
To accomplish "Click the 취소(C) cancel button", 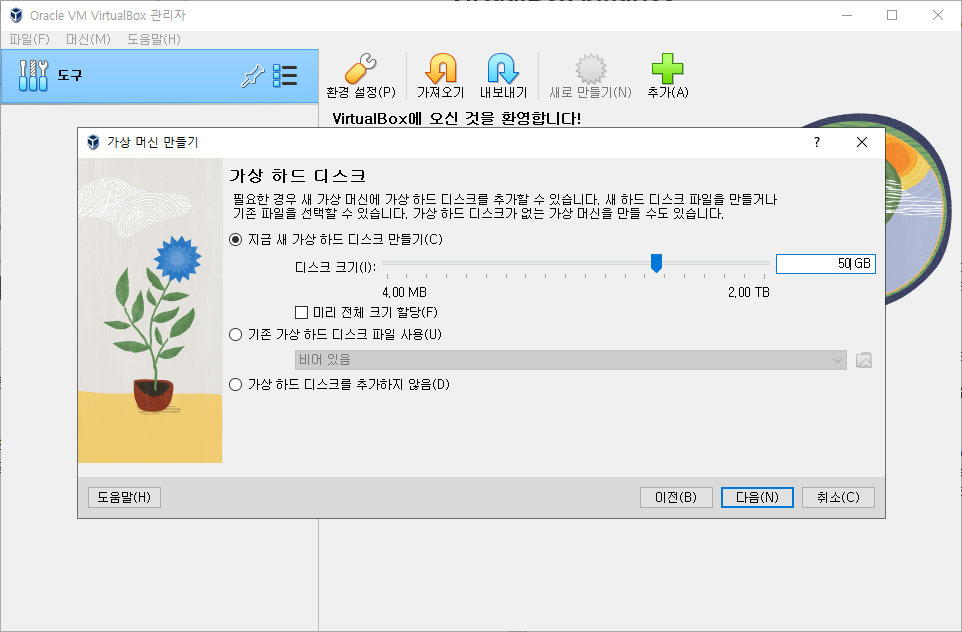I will point(838,498).
